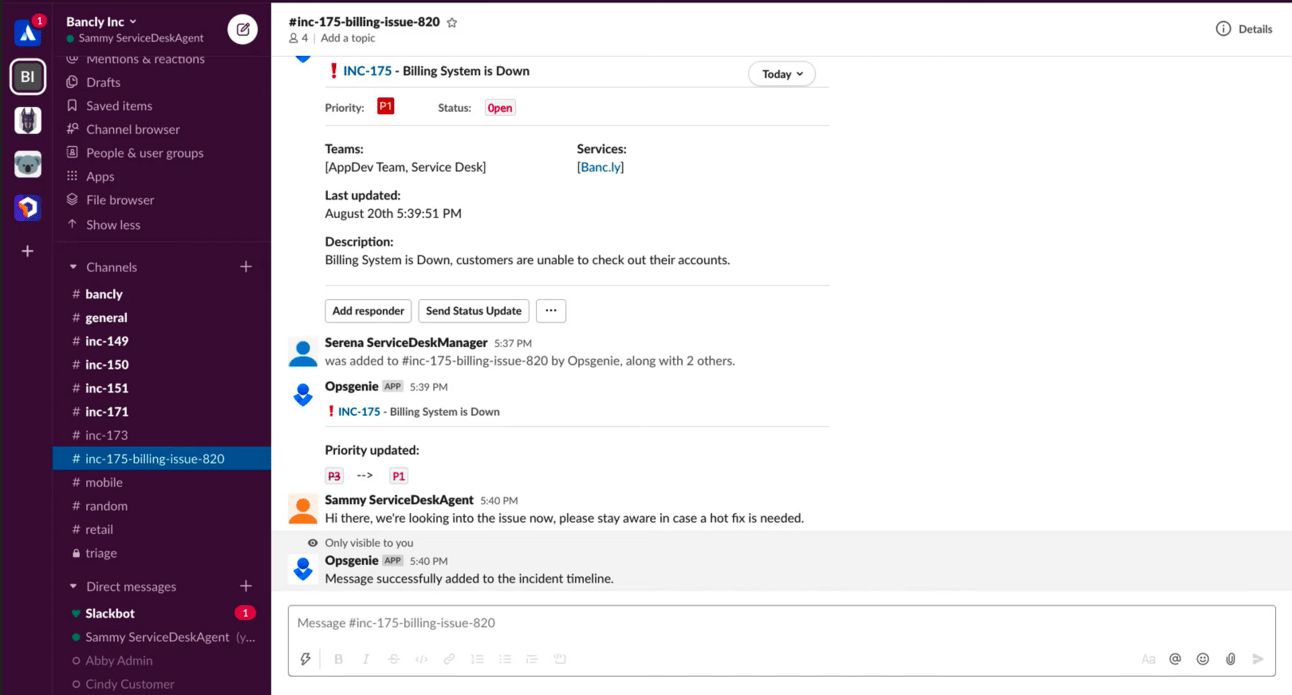Toggle bold formatting in composer
The width and height of the screenshot is (1292, 695).
pos(338,659)
